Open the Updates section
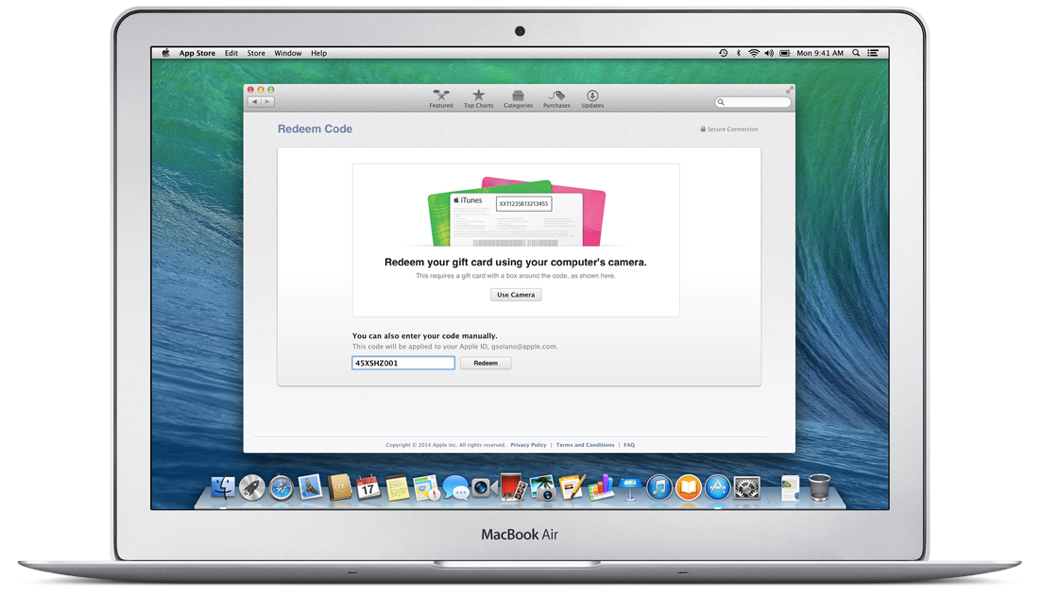 tap(592, 98)
